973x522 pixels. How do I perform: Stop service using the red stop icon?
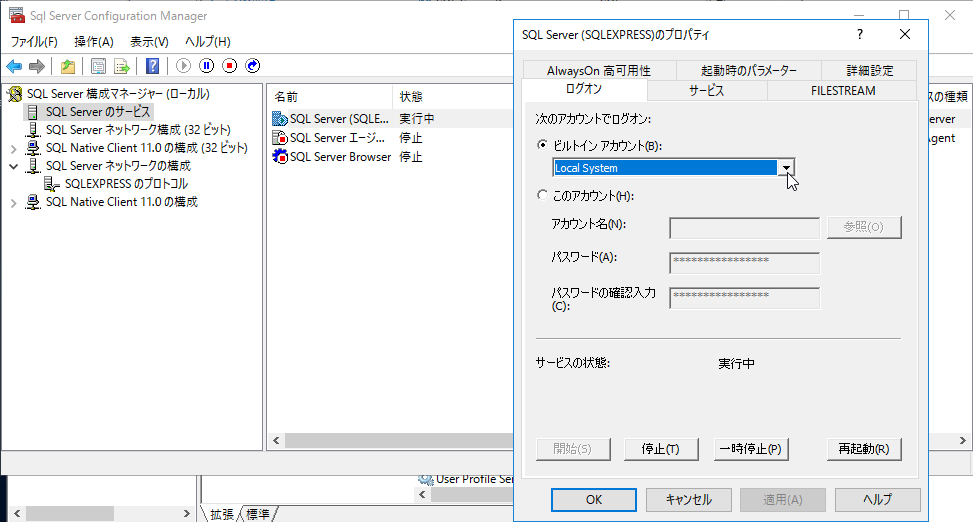pos(230,66)
